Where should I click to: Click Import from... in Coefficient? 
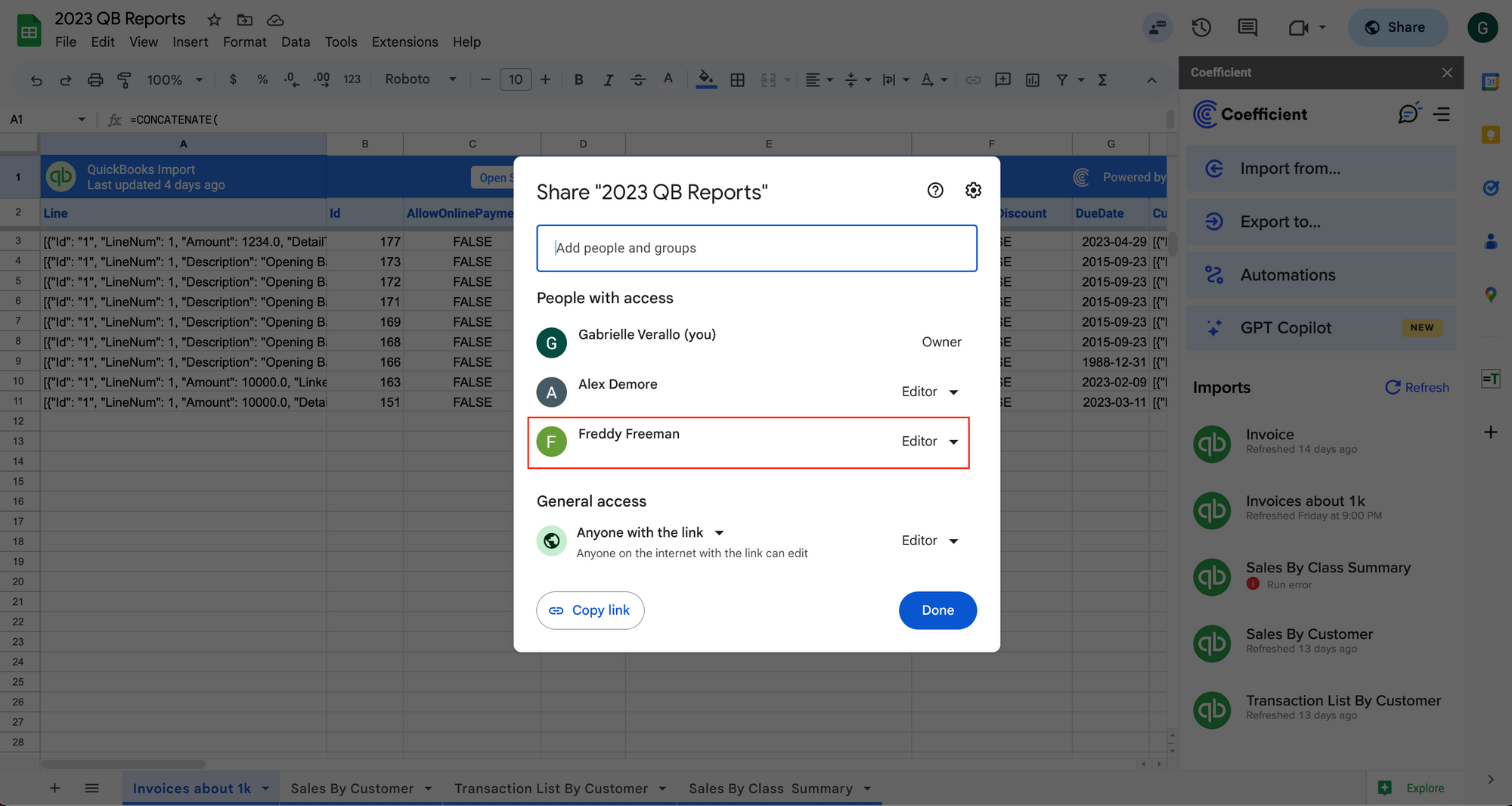(x=1321, y=169)
